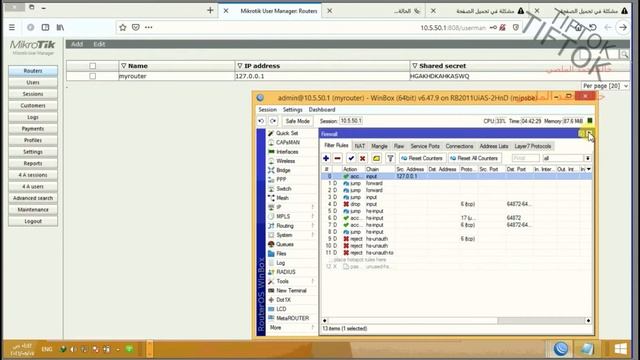Toggle Safe Mode in WinBox
Screen dimensions: 640x360
pyautogui.click(x=297, y=121)
